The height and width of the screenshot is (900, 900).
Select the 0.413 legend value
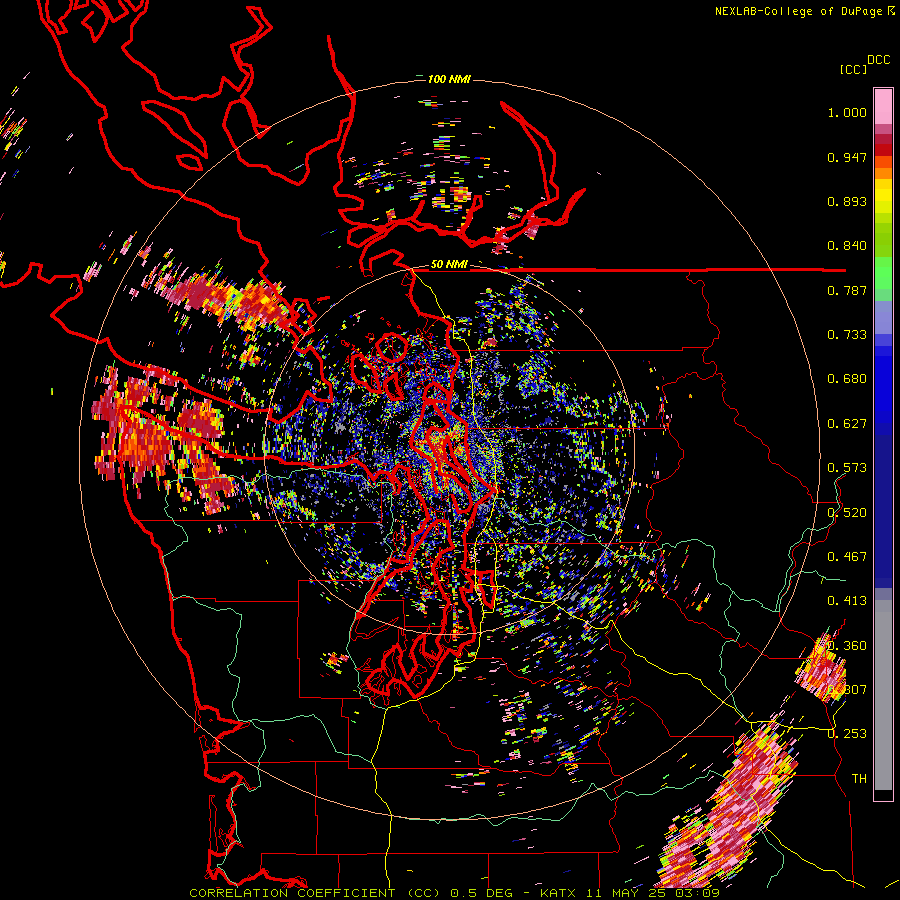pyautogui.click(x=847, y=601)
